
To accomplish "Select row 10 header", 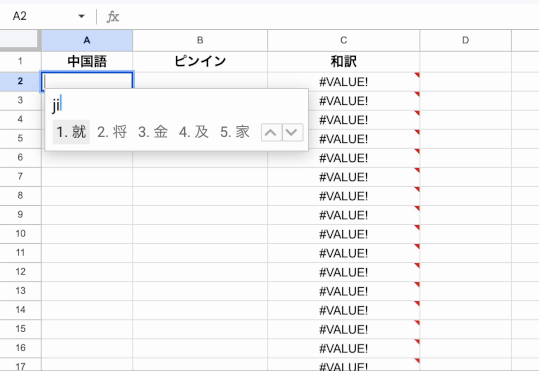I will tap(20, 234).
